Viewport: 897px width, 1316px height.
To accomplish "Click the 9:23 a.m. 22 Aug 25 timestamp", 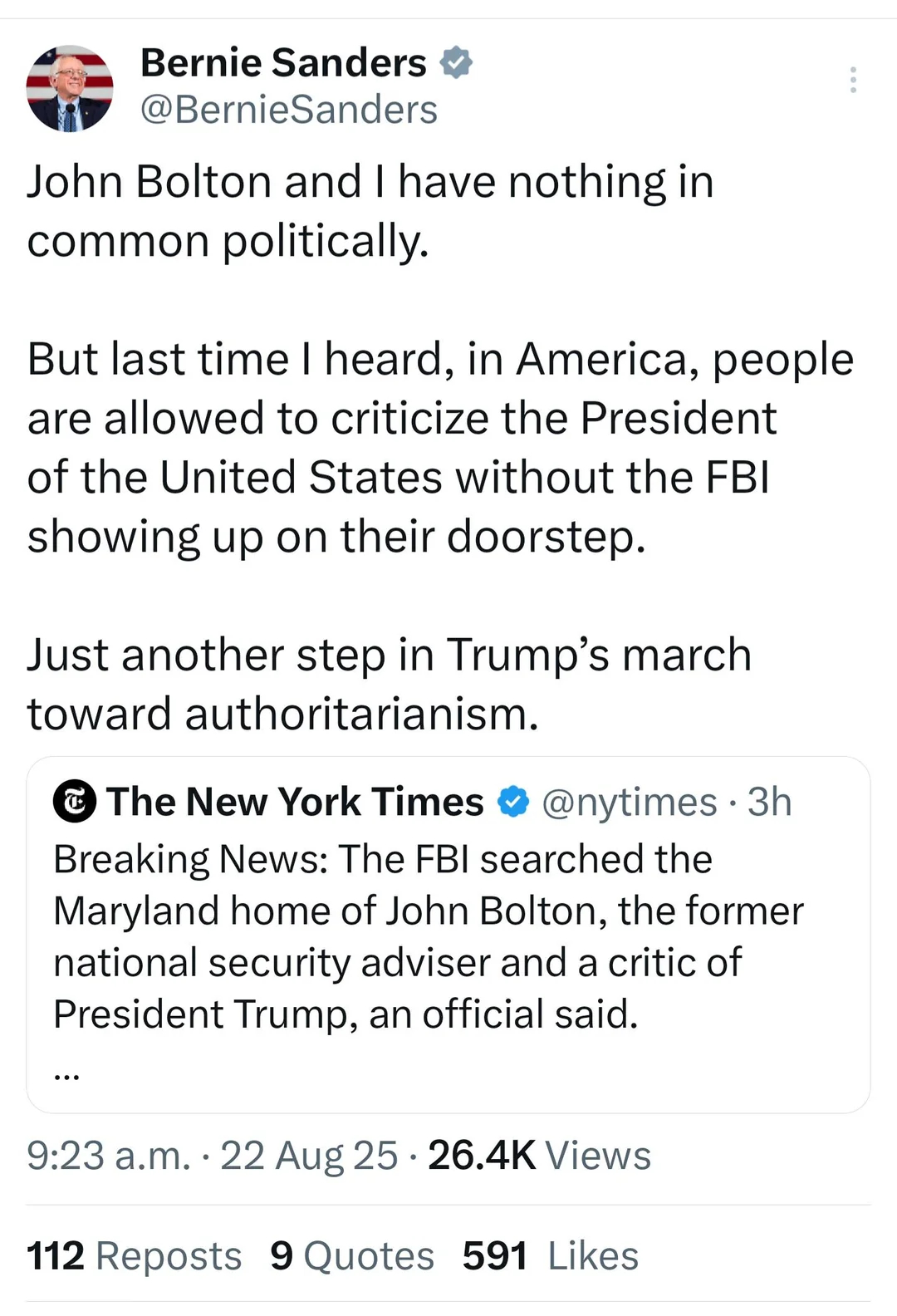I will 212,1156.
